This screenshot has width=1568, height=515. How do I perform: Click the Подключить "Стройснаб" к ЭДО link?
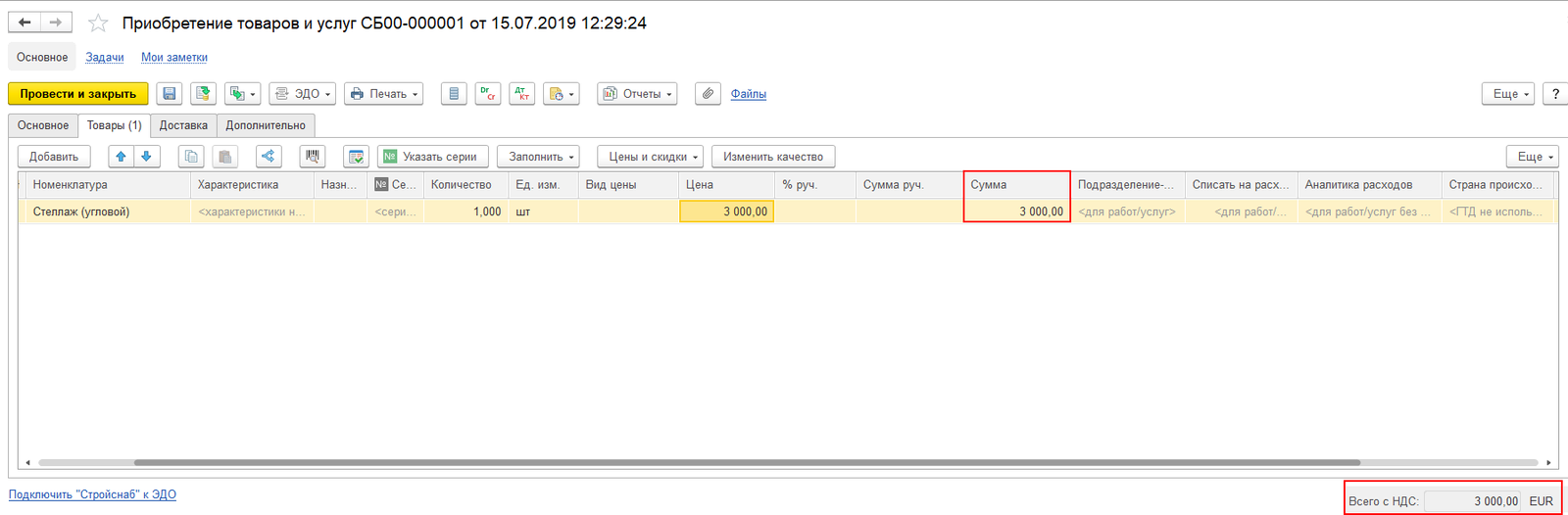(92, 494)
